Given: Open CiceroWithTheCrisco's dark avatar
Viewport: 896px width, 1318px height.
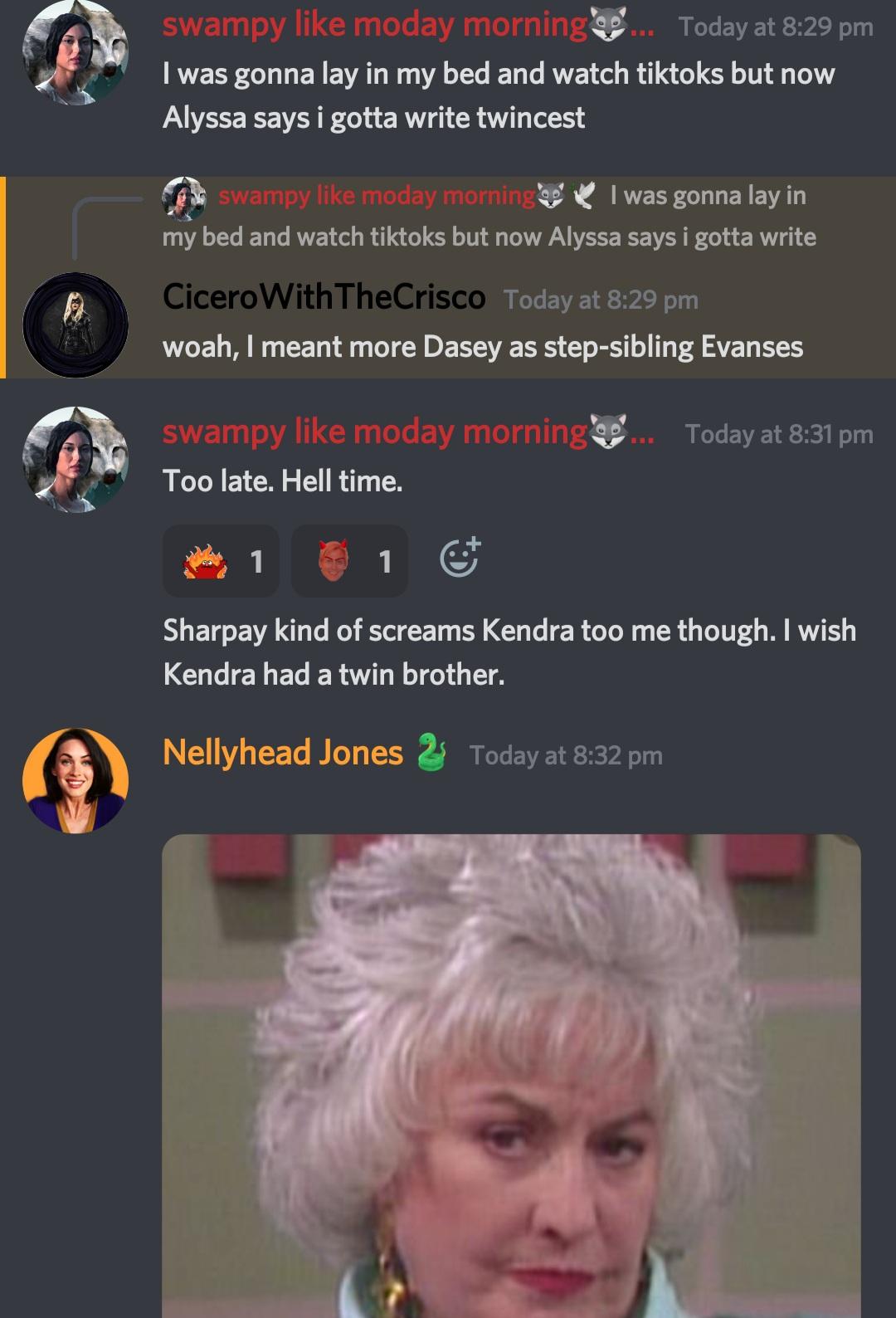Looking at the screenshot, I should [x=75, y=325].
